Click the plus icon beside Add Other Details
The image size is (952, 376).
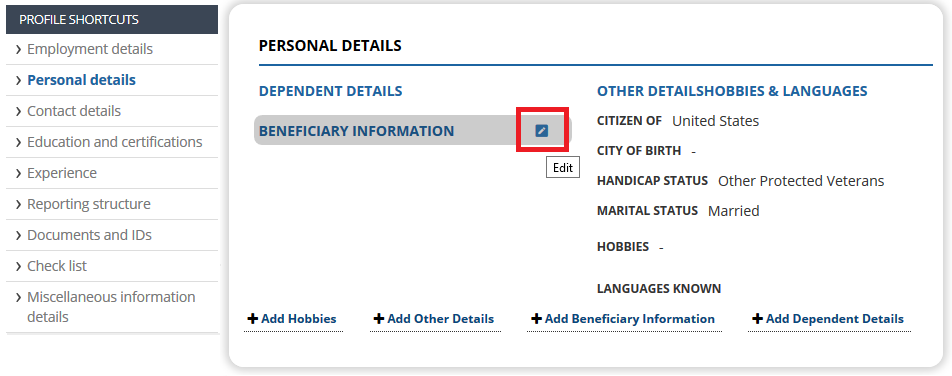(x=379, y=318)
